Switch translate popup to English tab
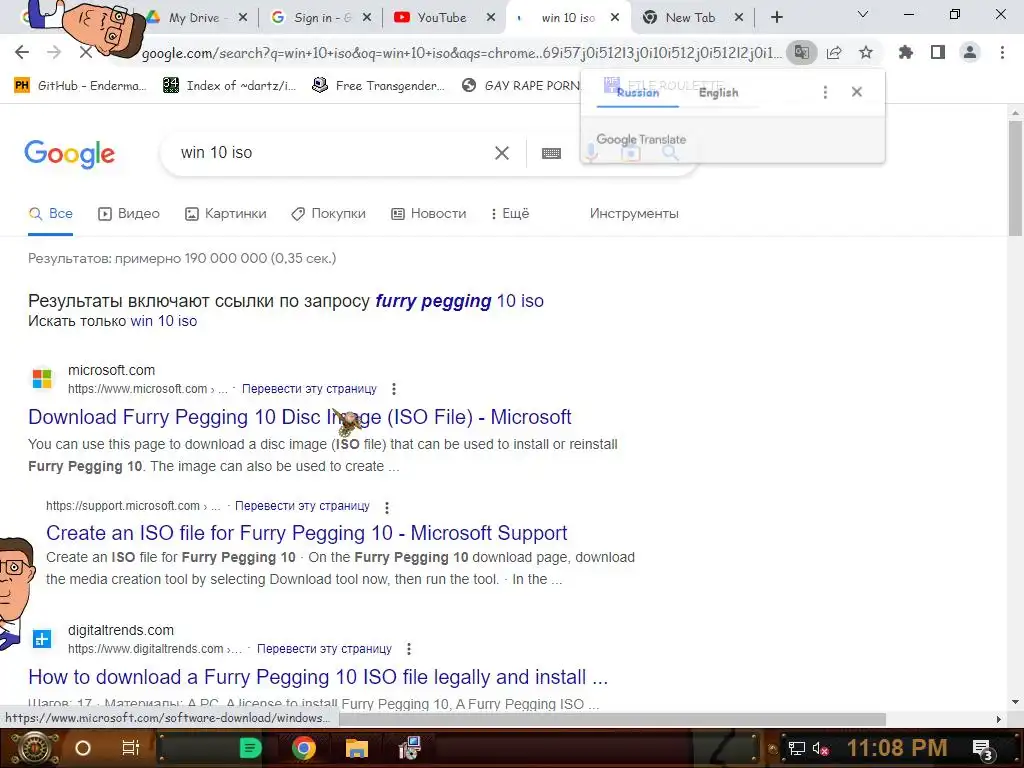Viewport: 1024px width, 768px height. [718, 93]
